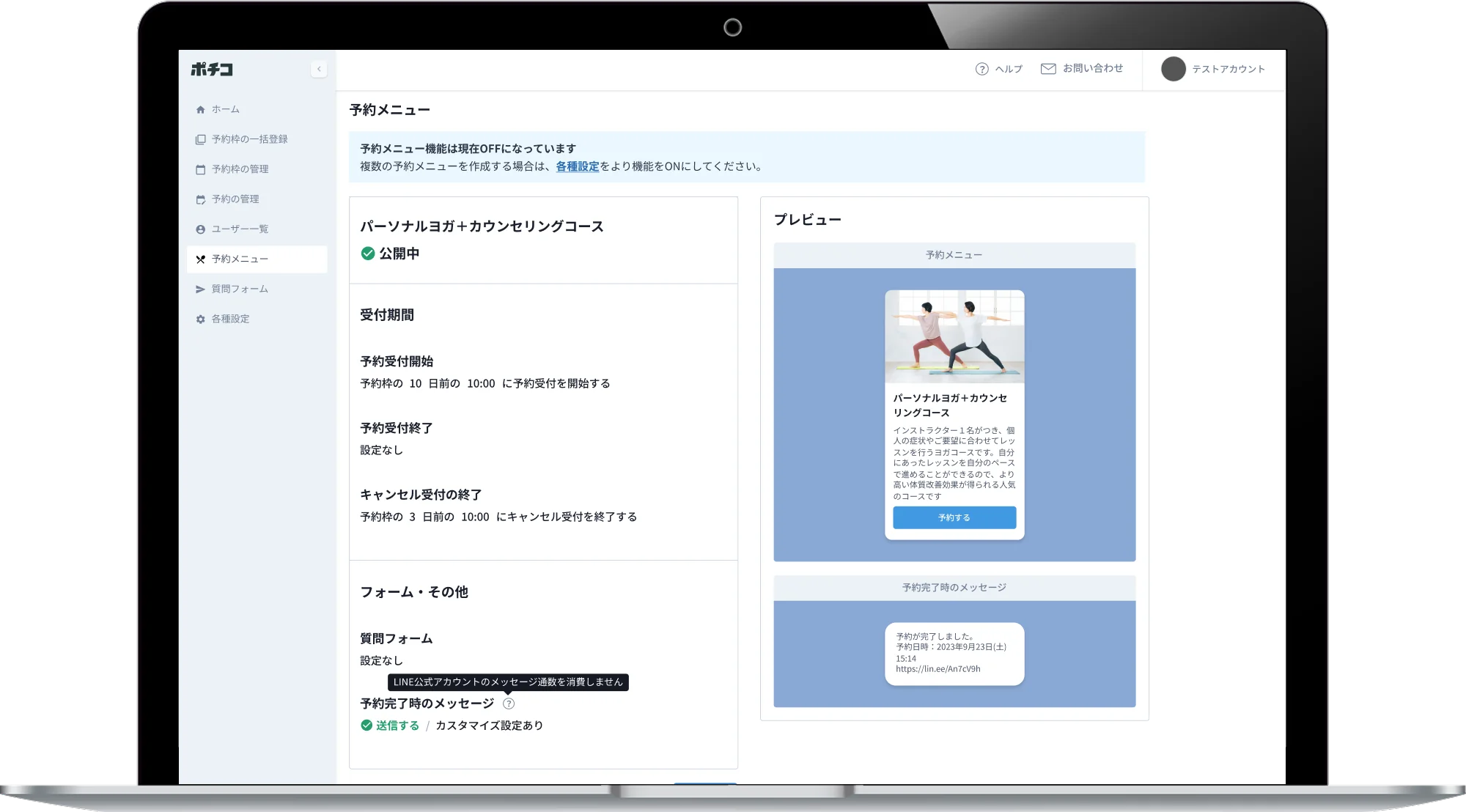
Task: Click the プレビュー heading
Action: coord(808,220)
